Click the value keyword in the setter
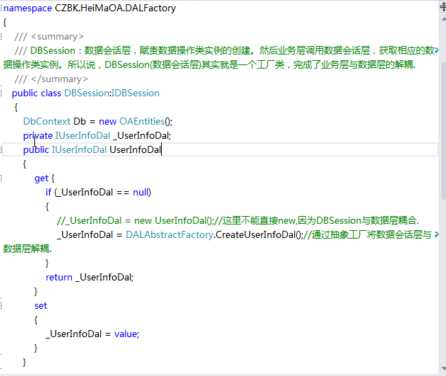Screen dimensions: 446x376 tap(126, 334)
